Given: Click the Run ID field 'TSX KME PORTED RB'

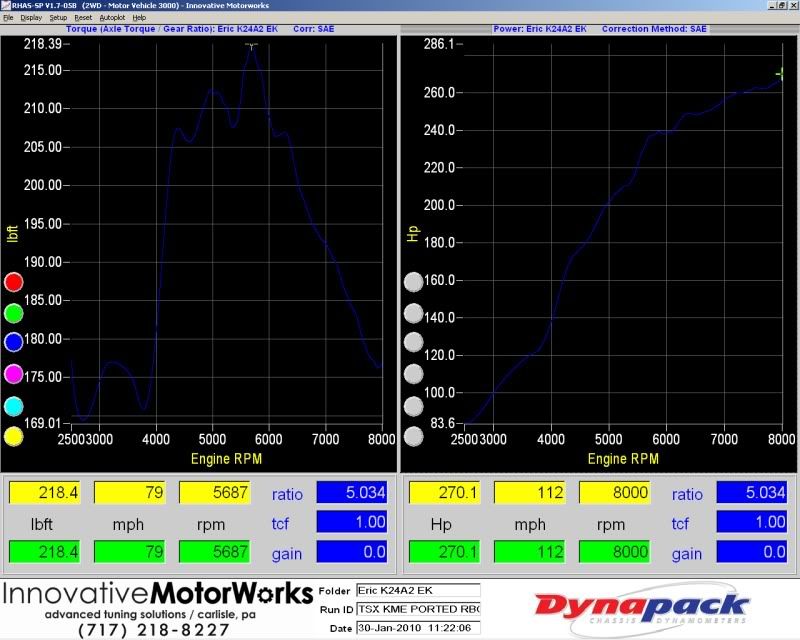Looking at the screenshot, I should pos(418,609).
